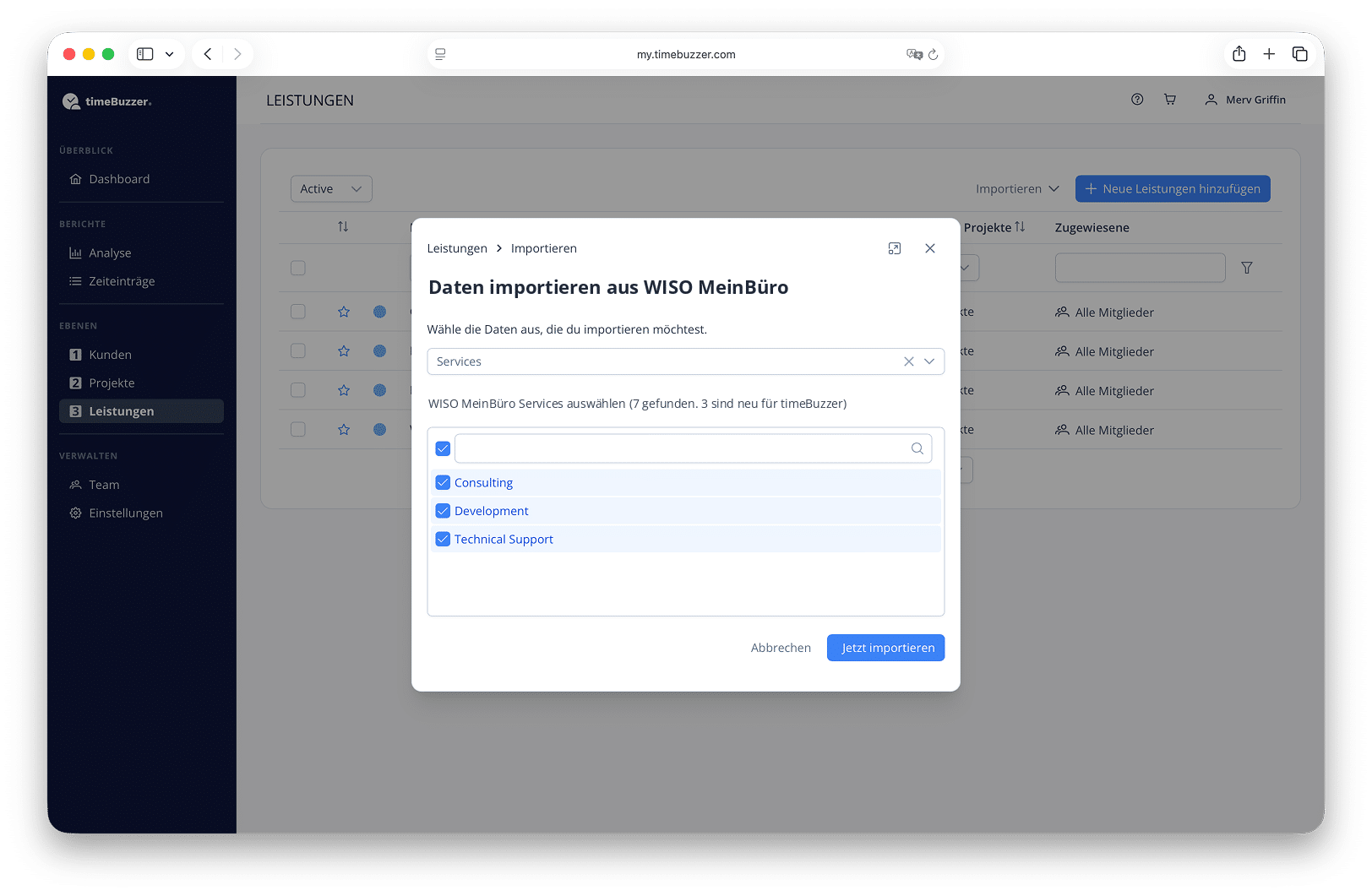1372x896 pixels.
Task: Toggle the Safari sidebar panel icon
Action: [x=145, y=54]
